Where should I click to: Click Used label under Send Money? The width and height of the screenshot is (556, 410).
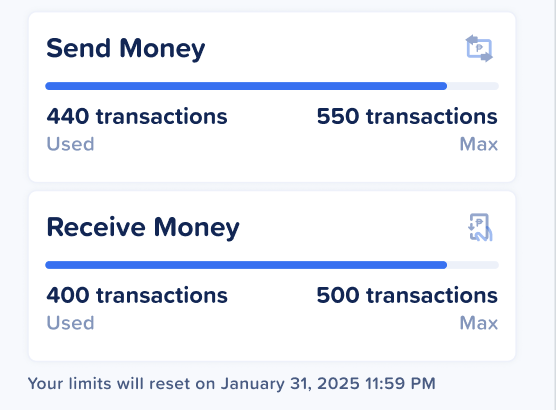[x=70, y=144]
